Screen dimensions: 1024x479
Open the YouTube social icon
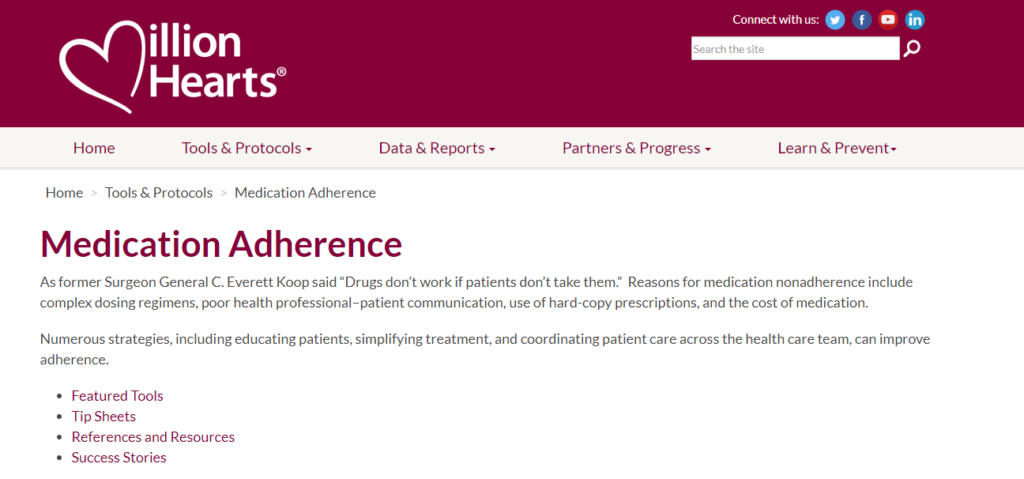(x=888, y=20)
